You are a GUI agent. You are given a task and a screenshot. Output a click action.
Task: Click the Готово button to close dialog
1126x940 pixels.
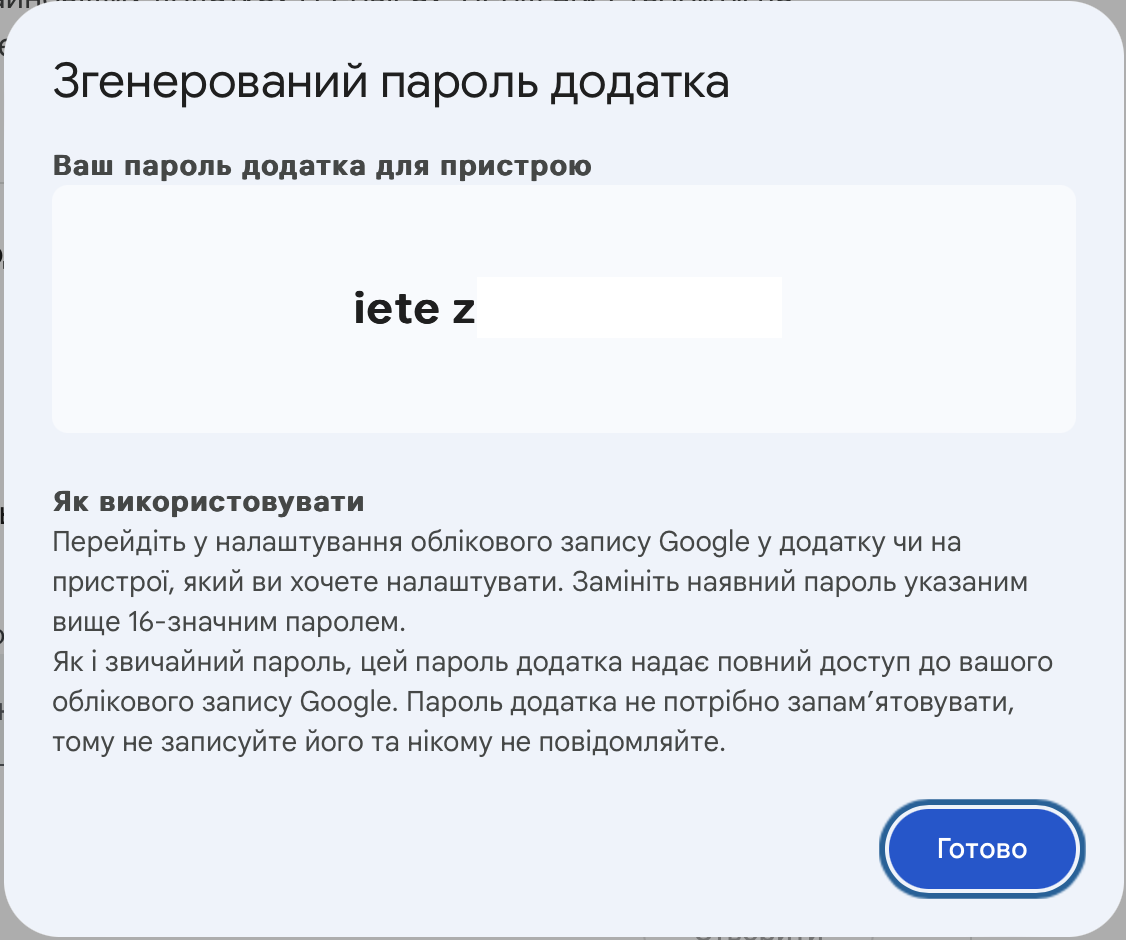pyautogui.click(x=981, y=848)
